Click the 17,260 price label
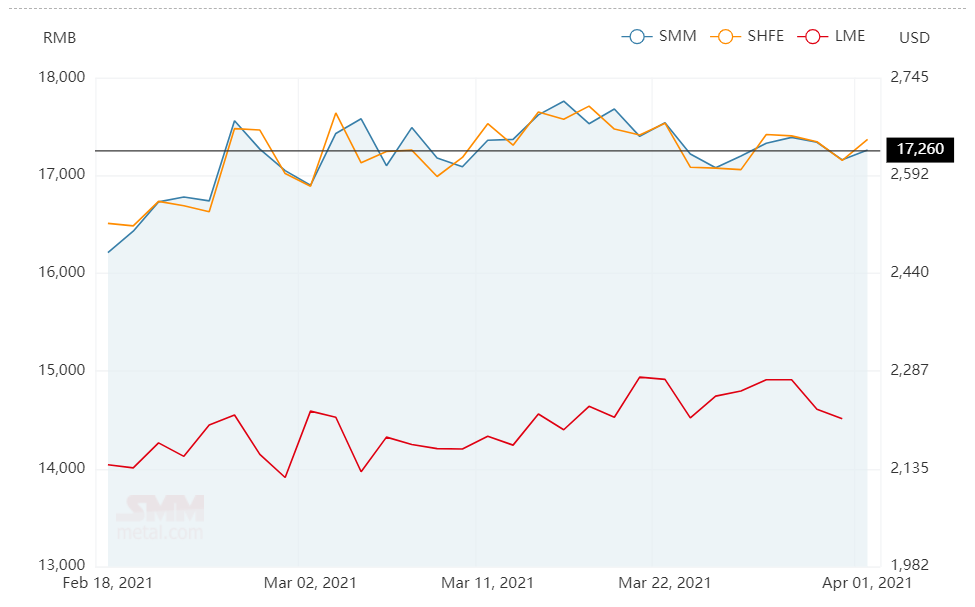975x607 pixels. 920,149
